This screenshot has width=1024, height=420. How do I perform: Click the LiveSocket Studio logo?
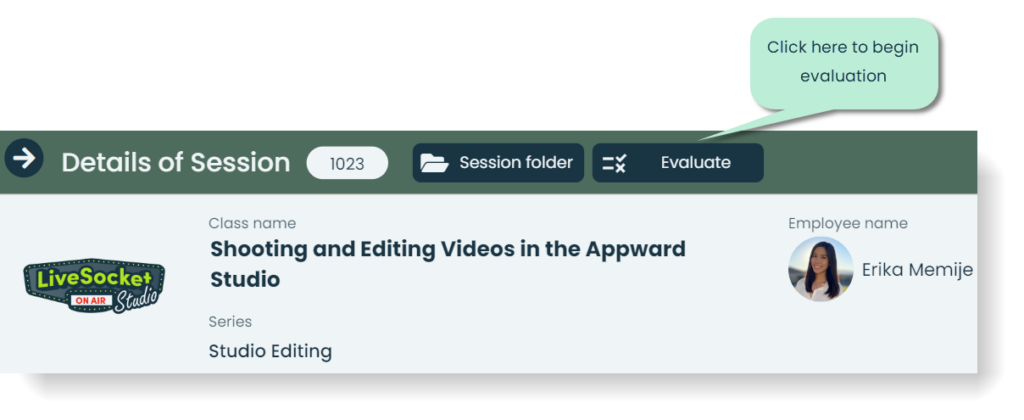pyautogui.click(x=94, y=286)
